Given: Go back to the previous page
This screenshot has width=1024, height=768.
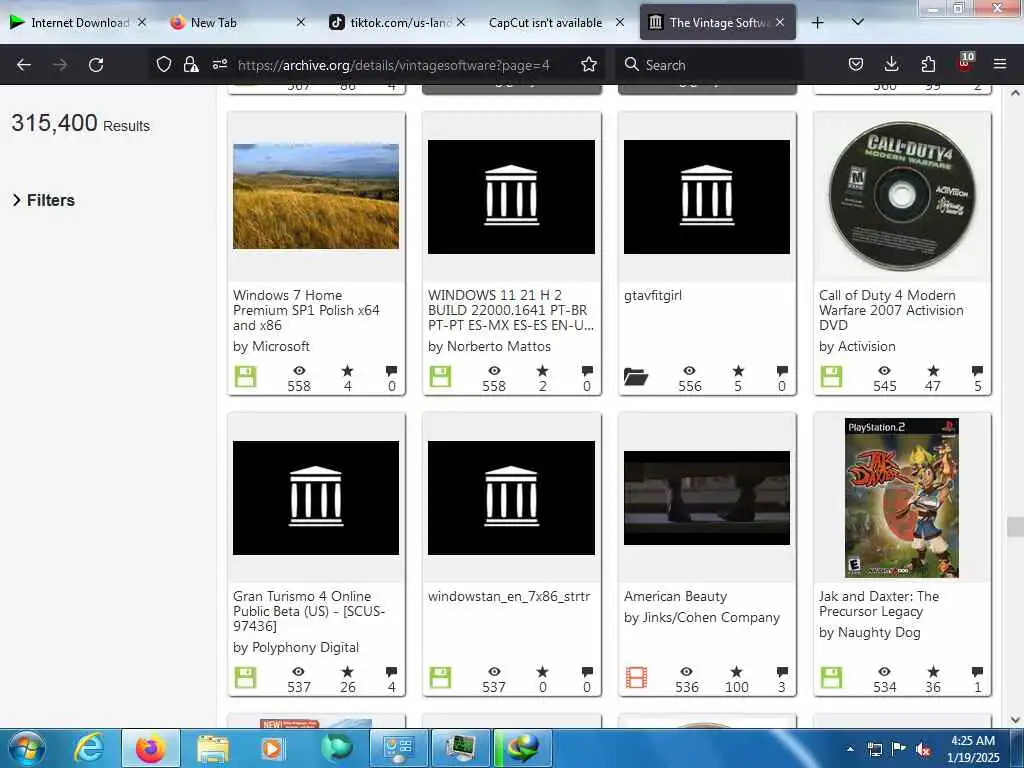Looking at the screenshot, I should pos(24,65).
